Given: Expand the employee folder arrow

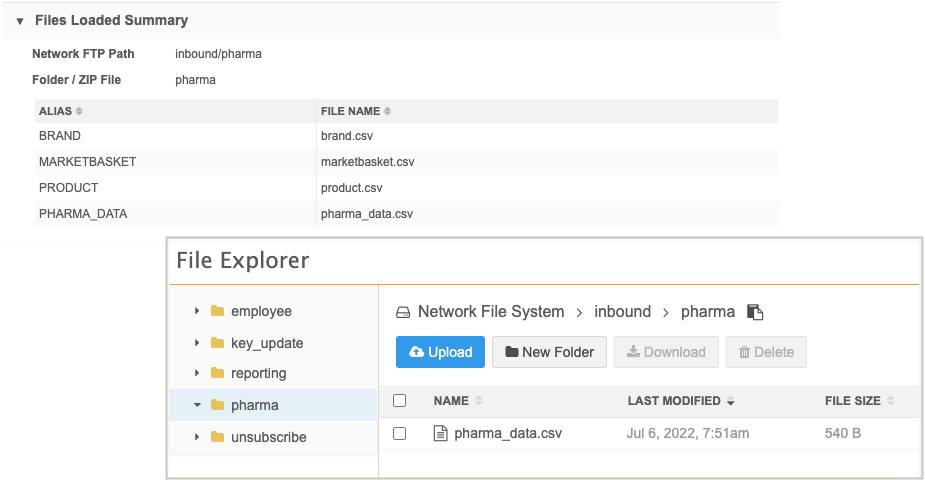Looking at the screenshot, I should [x=197, y=311].
